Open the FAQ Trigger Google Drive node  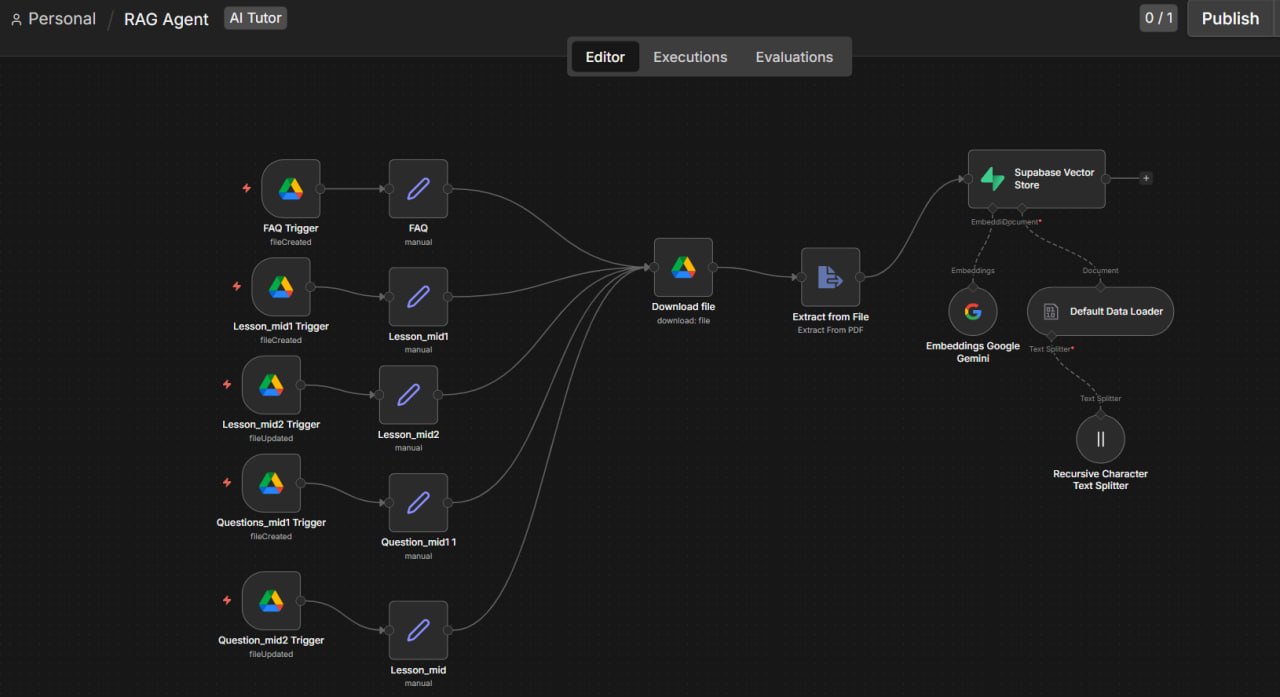point(291,188)
